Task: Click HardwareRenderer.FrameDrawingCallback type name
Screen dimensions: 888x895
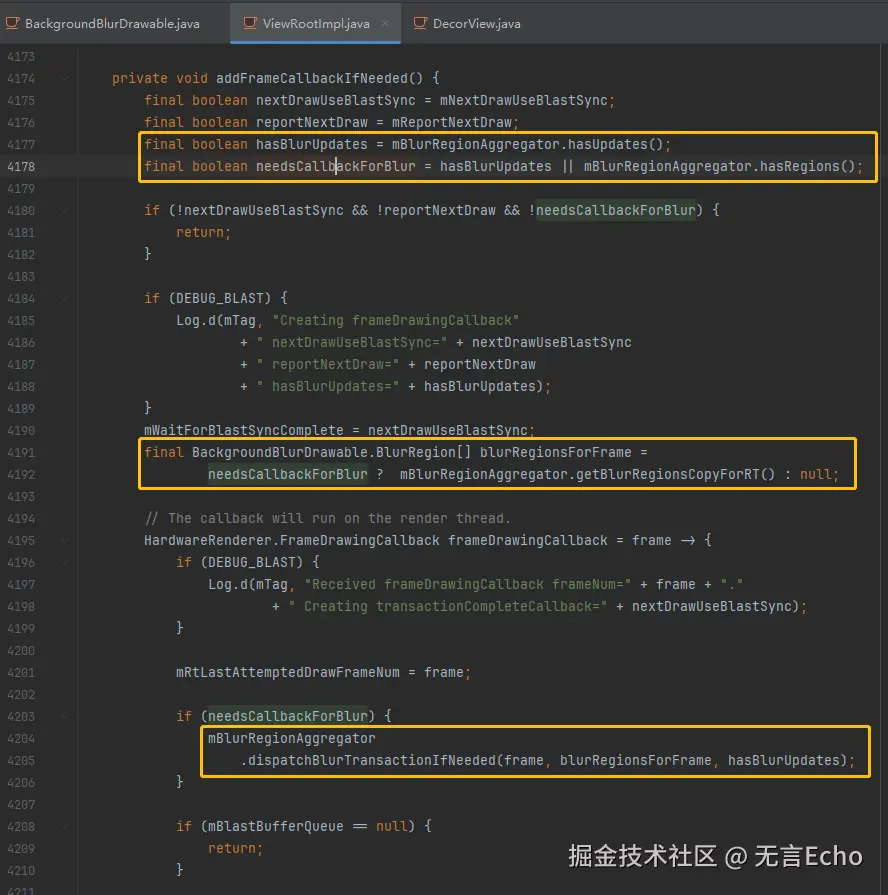Action: 292,541
